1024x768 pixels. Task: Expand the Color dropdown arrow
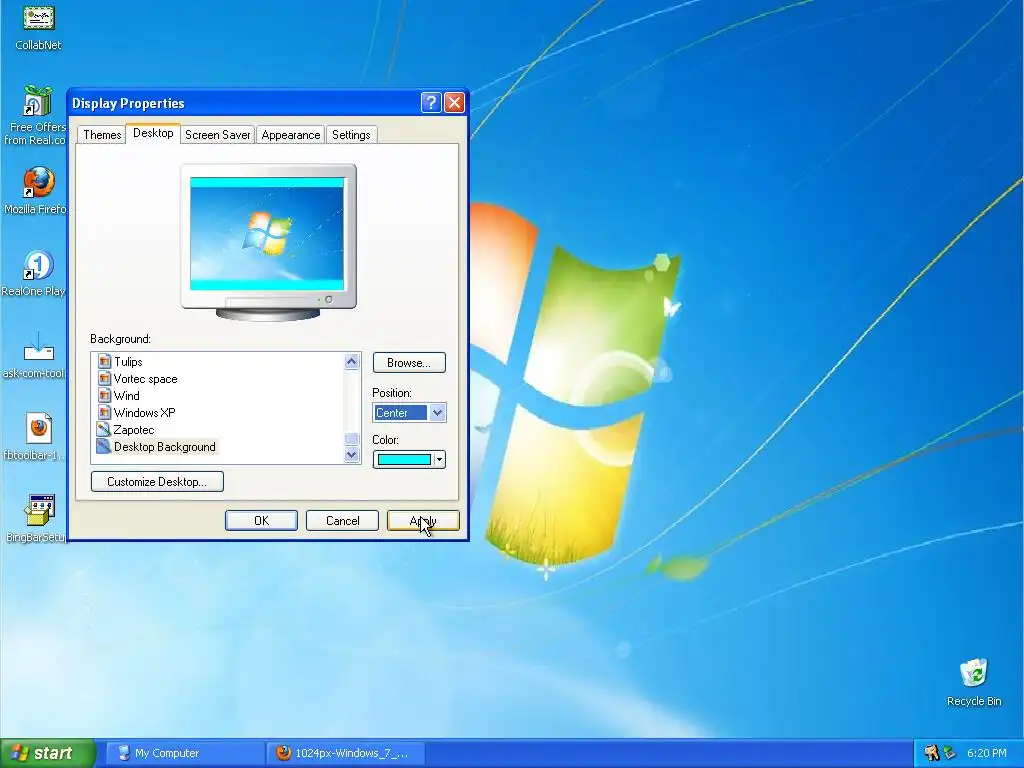pyautogui.click(x=440, y=460)
